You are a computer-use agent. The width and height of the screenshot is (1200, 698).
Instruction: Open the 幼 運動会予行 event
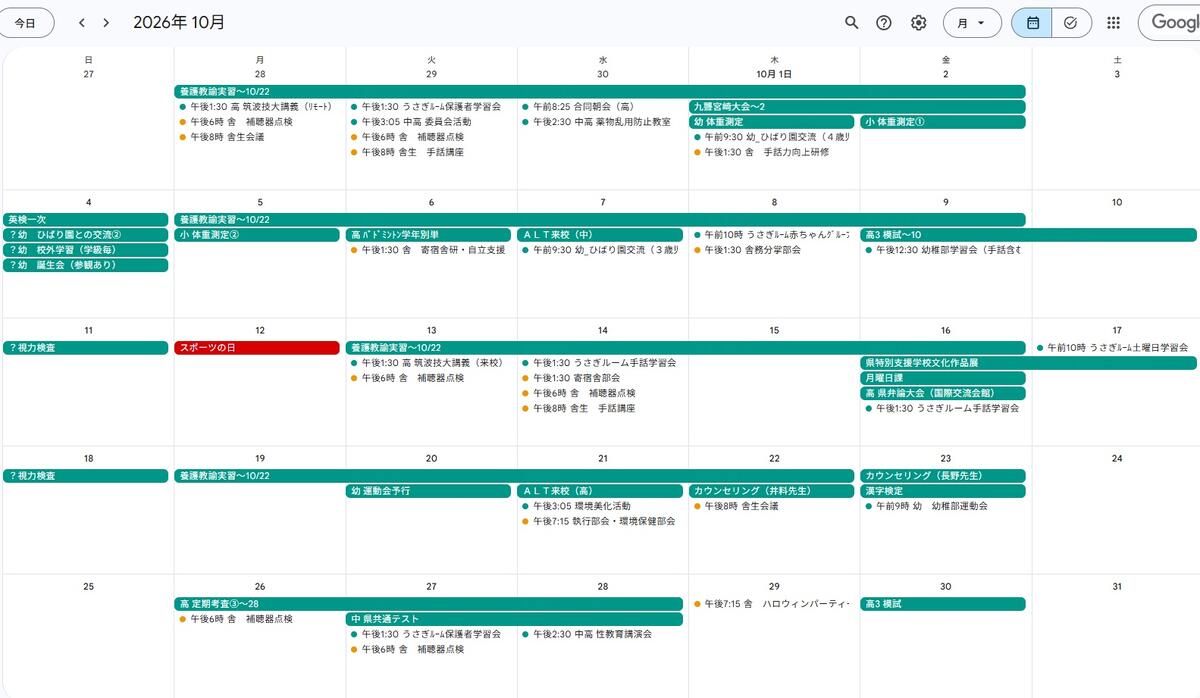(x=429, y=491)
